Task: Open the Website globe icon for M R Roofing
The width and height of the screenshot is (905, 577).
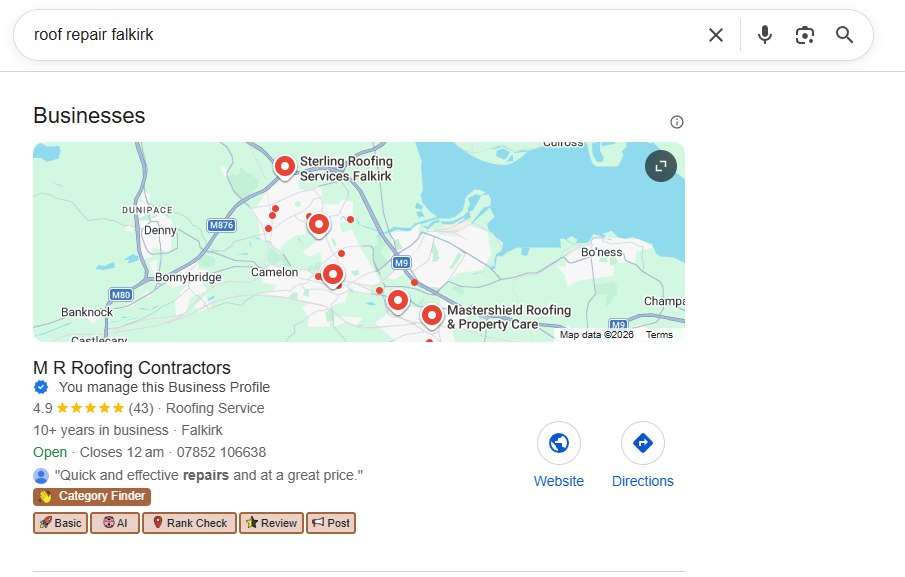Action: (558, 442)
